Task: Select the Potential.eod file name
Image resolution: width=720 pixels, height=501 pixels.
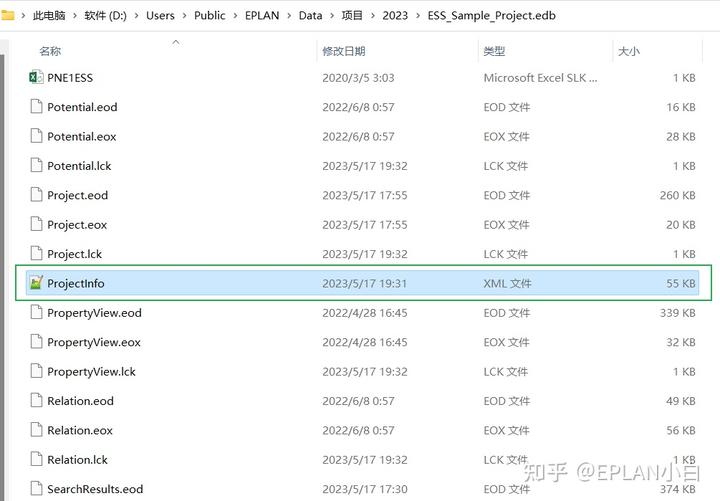Action: tap(82, 107)
